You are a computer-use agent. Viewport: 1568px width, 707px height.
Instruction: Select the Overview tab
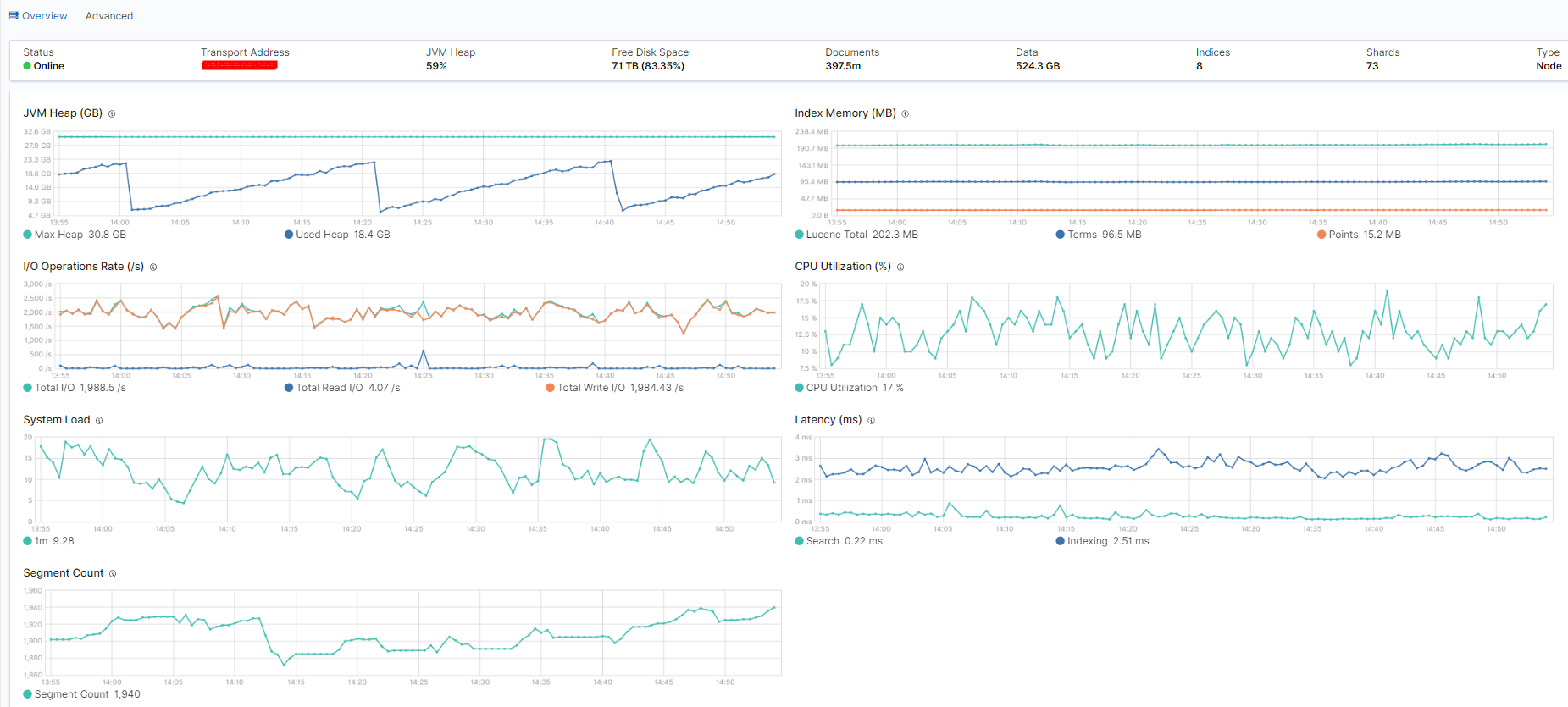[x=44, y=16]
